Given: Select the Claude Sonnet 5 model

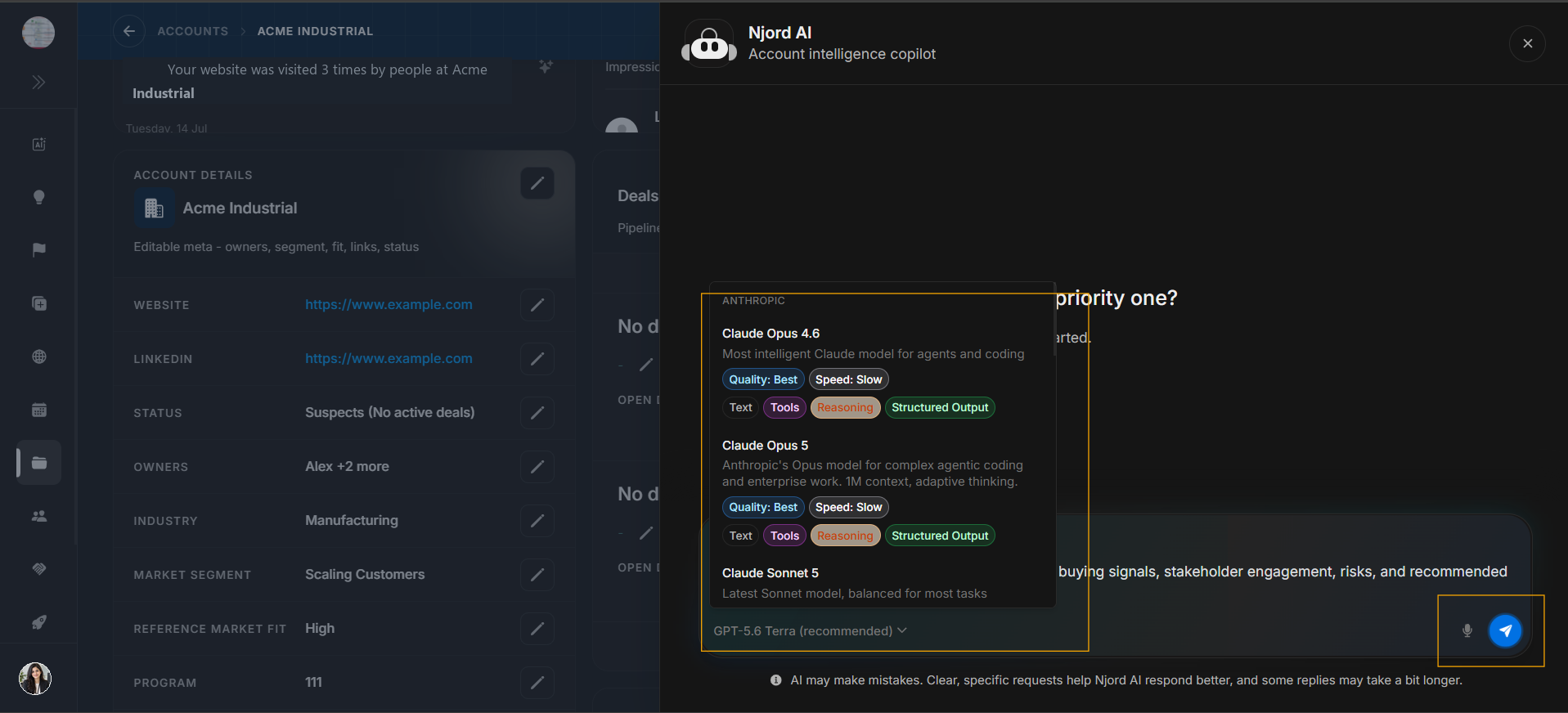Looking at the screenshot, I should click(x=883, y=583).
